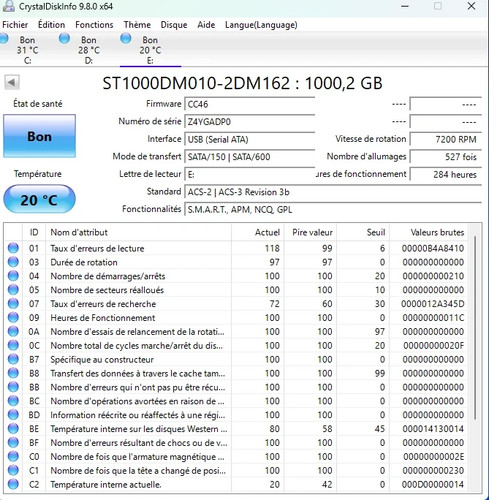Click the power-on count value 527 fois

pos(446,157)
